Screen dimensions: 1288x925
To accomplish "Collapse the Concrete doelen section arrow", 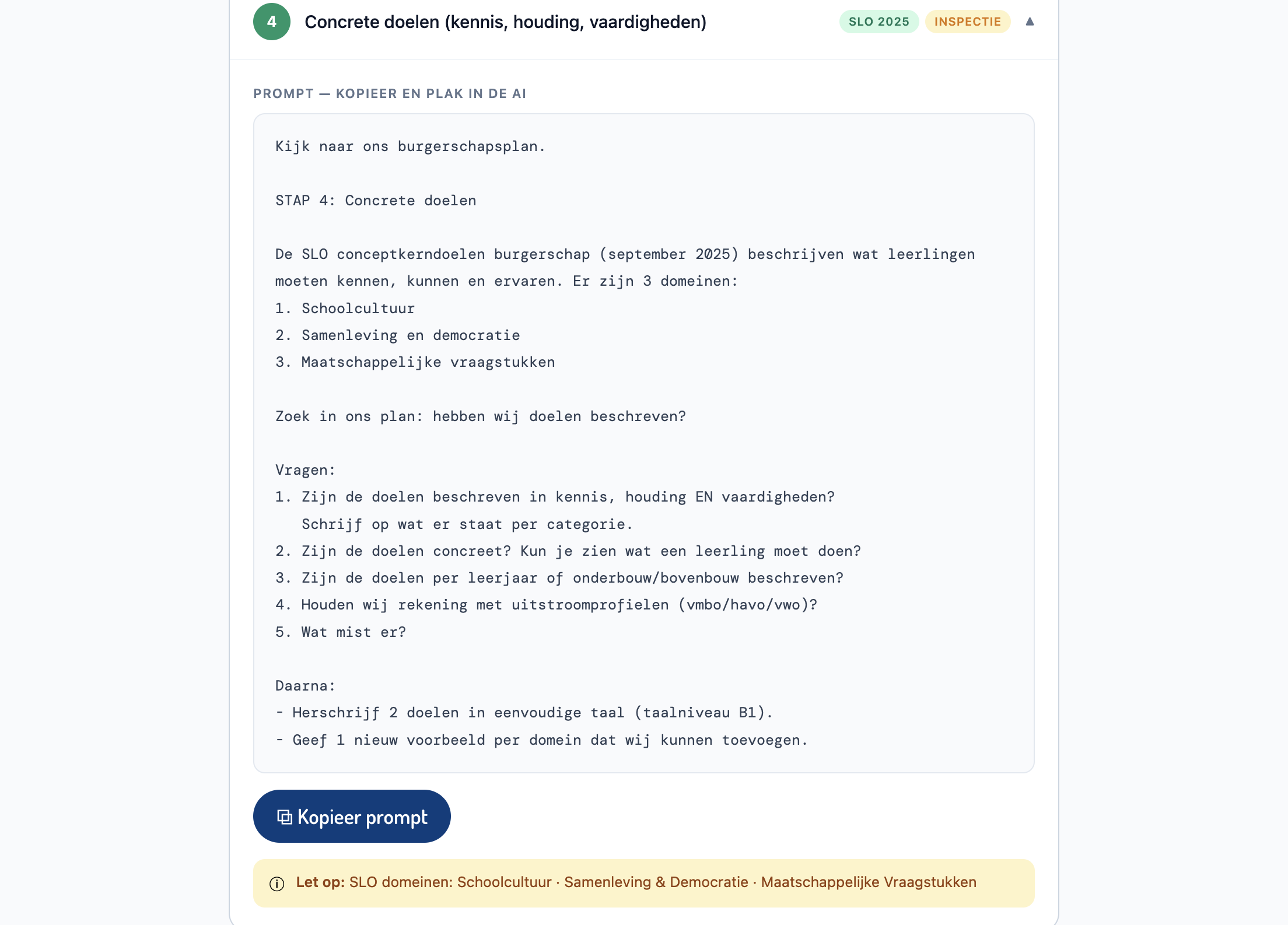I will click(1030, 22).
